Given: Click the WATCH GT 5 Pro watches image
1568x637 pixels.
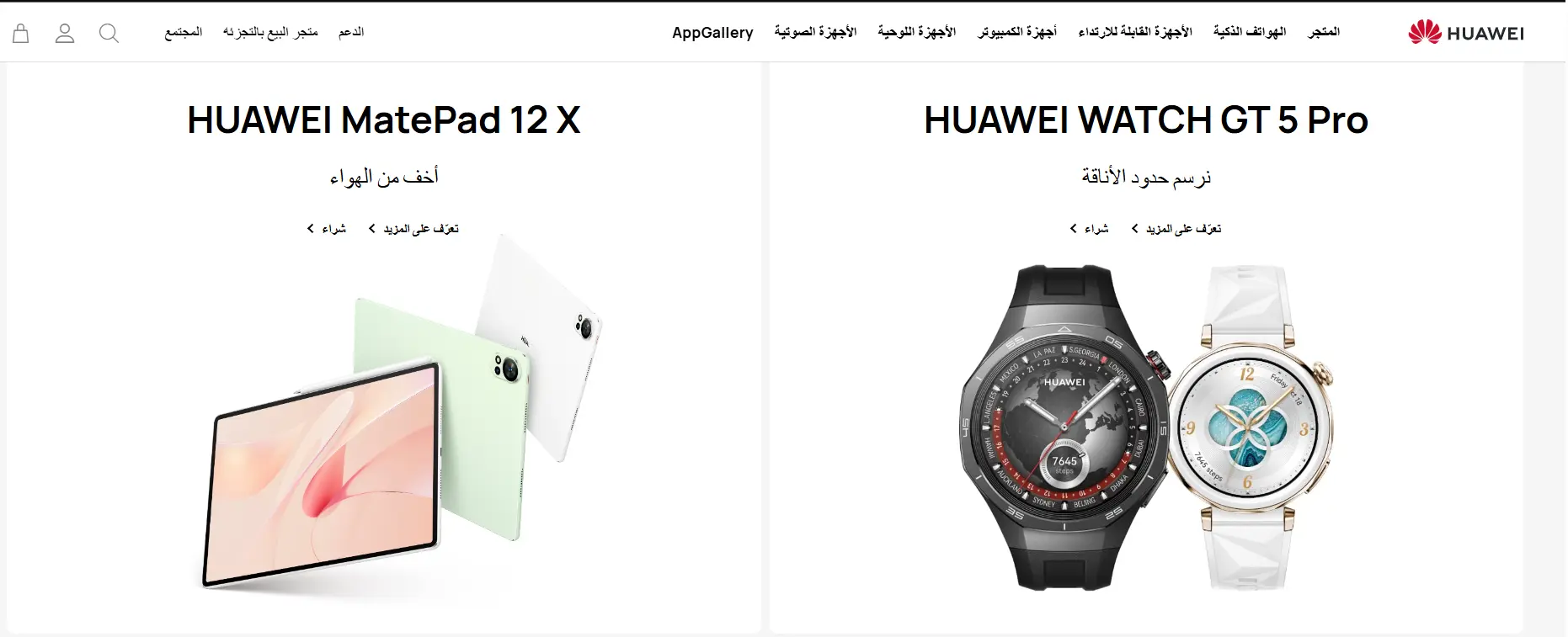Looking at the screenshot, I should click(1147, 427).
